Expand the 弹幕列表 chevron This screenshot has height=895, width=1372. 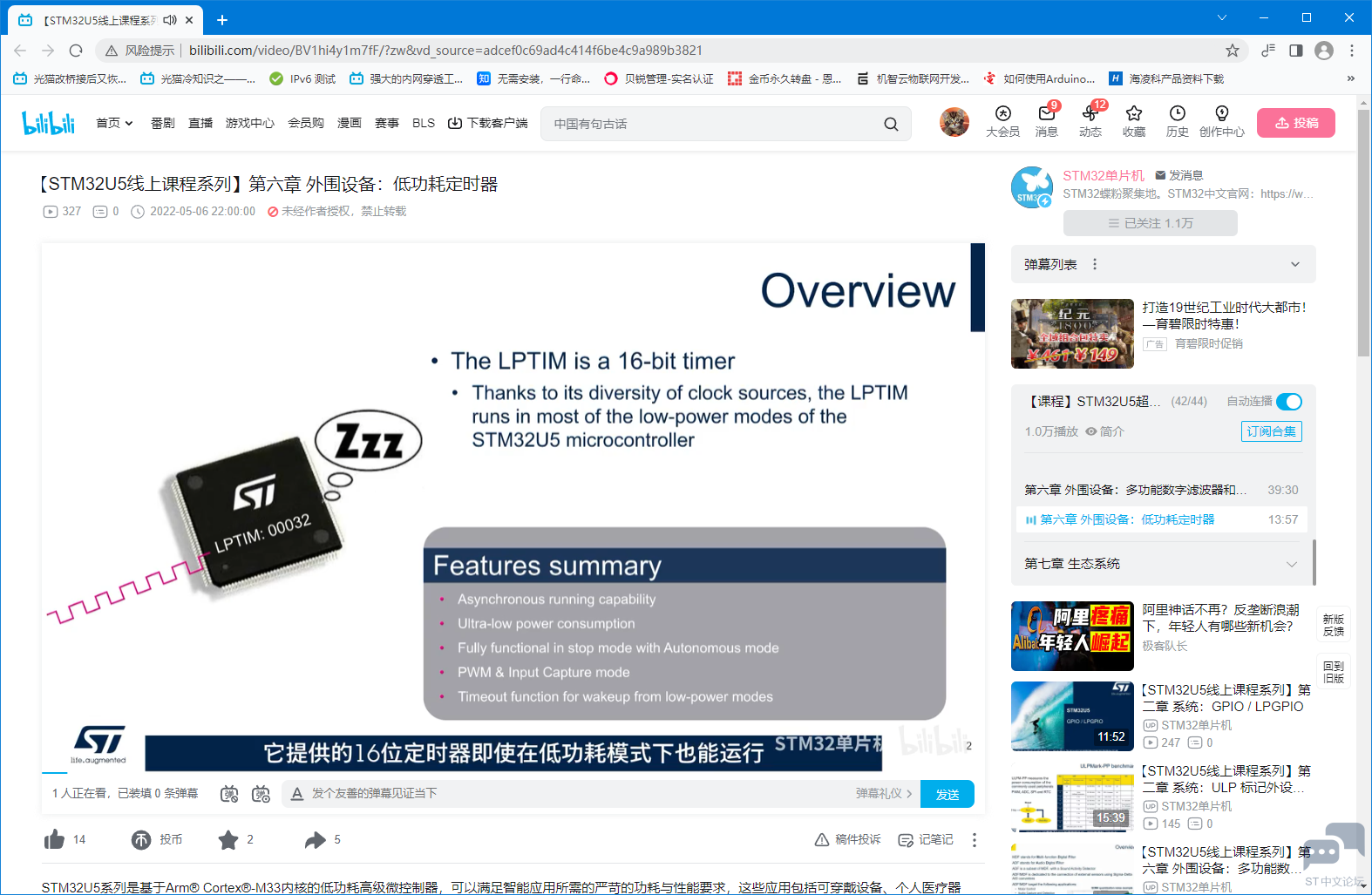click(x=1295, y=264)
